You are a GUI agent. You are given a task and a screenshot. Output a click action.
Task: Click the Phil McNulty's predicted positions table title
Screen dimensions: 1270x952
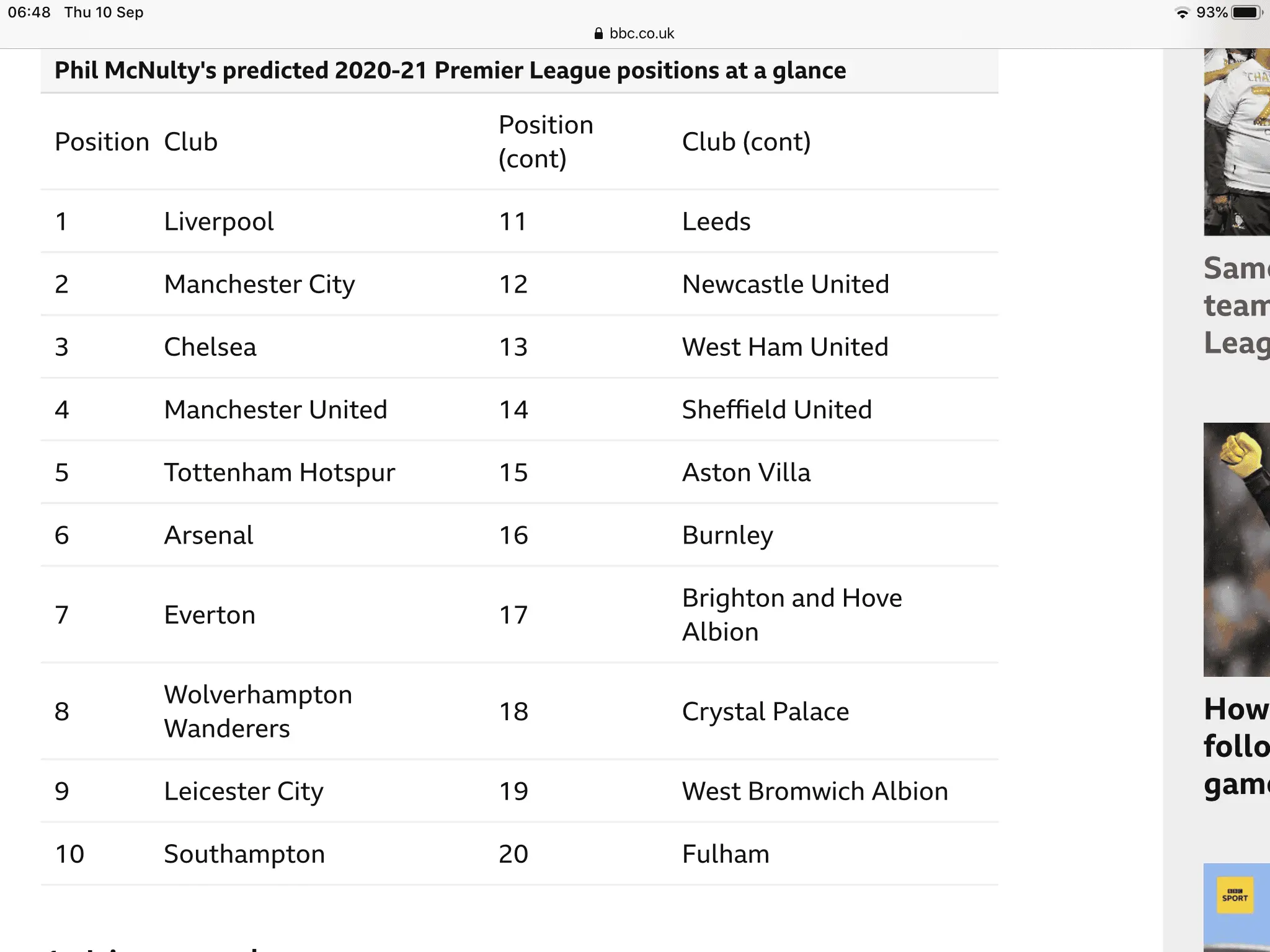pyautogui.click(x=450, y=71)
